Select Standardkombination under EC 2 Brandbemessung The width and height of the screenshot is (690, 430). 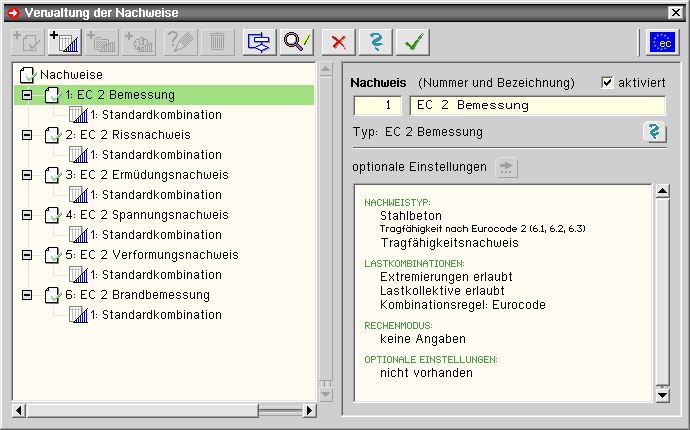[x=155, y=315]
